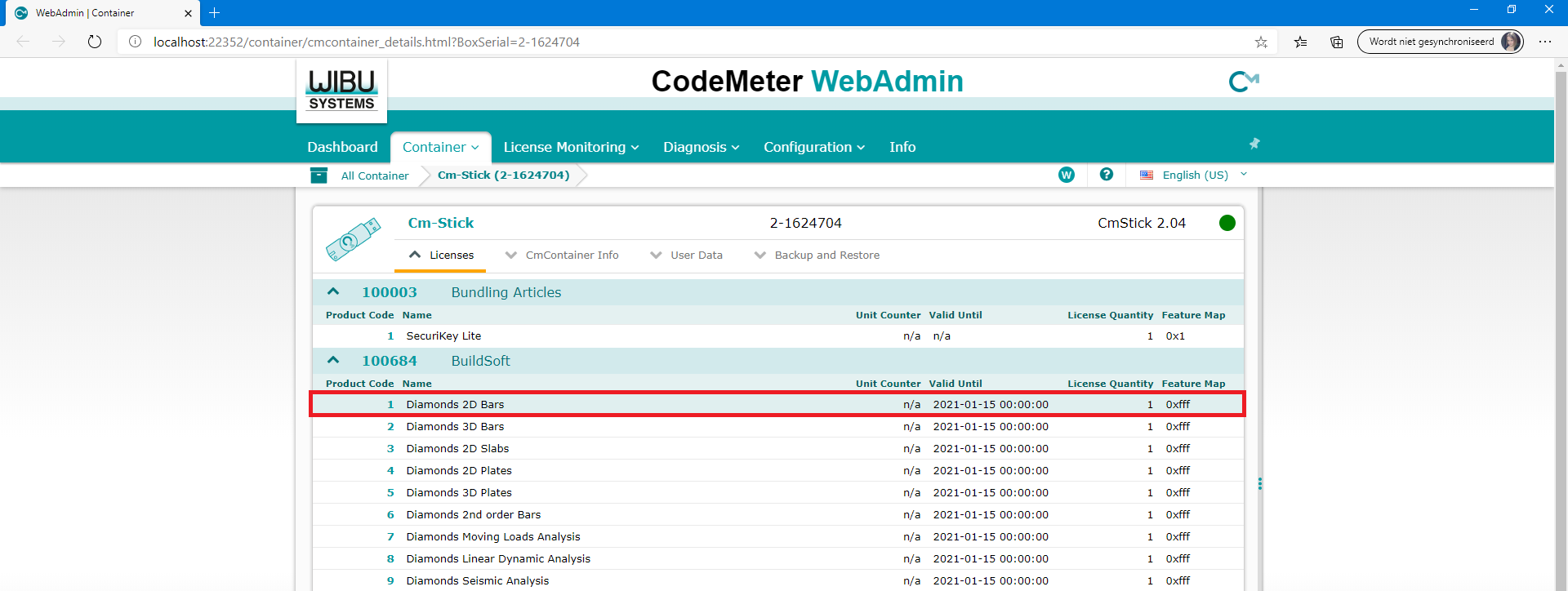Switch to Backup and Restore tab
The width and height of the screenshot is (1568, 591).
[x=817, y=255]
